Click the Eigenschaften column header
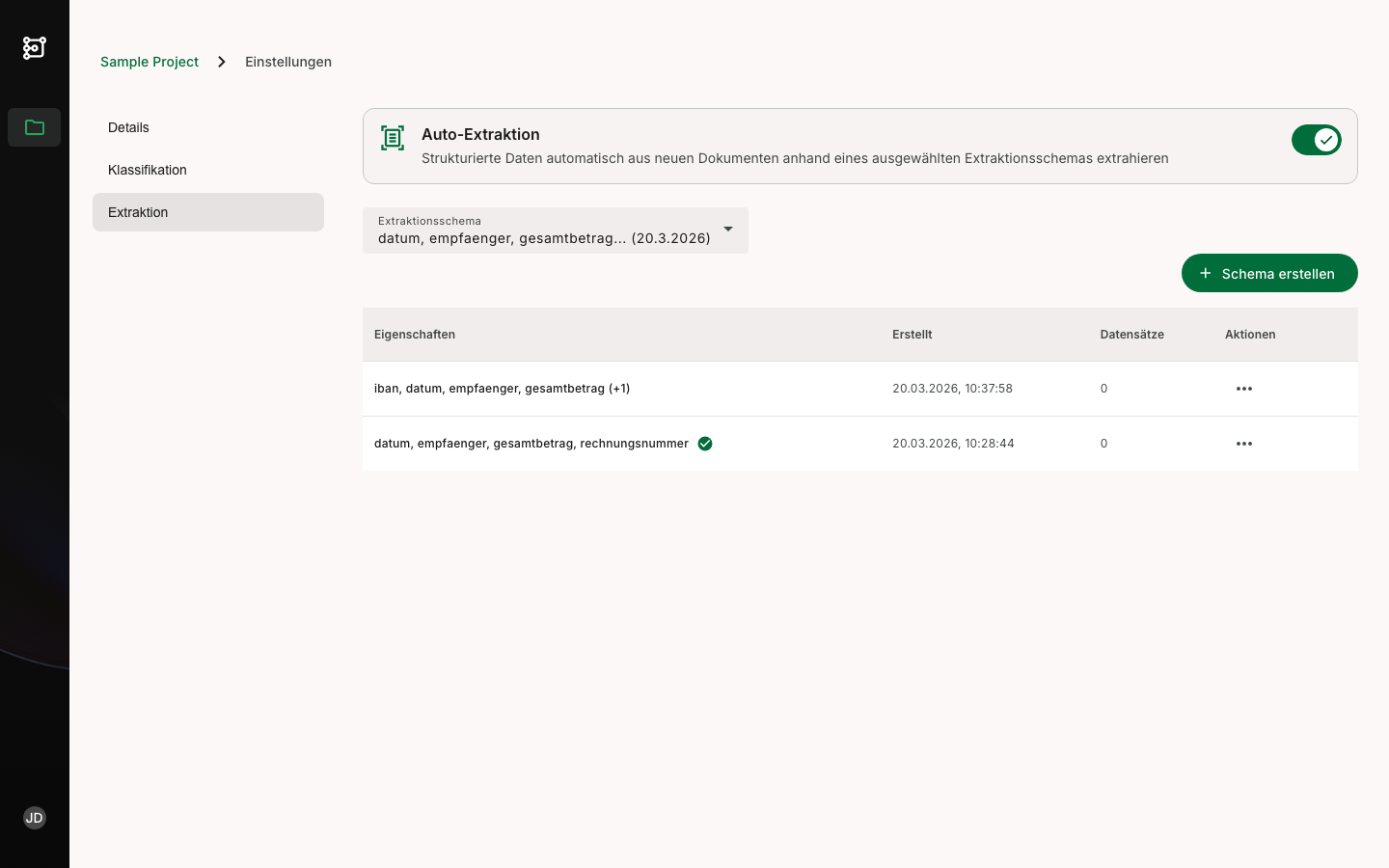Image resolution: width=1389 pixels, height=868 pixels. pos(415,335)
